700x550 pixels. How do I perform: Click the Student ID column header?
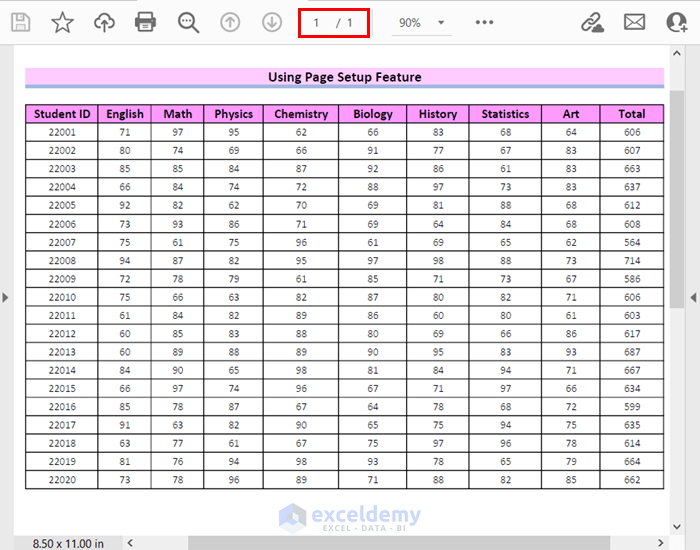(x=62, y=114)
